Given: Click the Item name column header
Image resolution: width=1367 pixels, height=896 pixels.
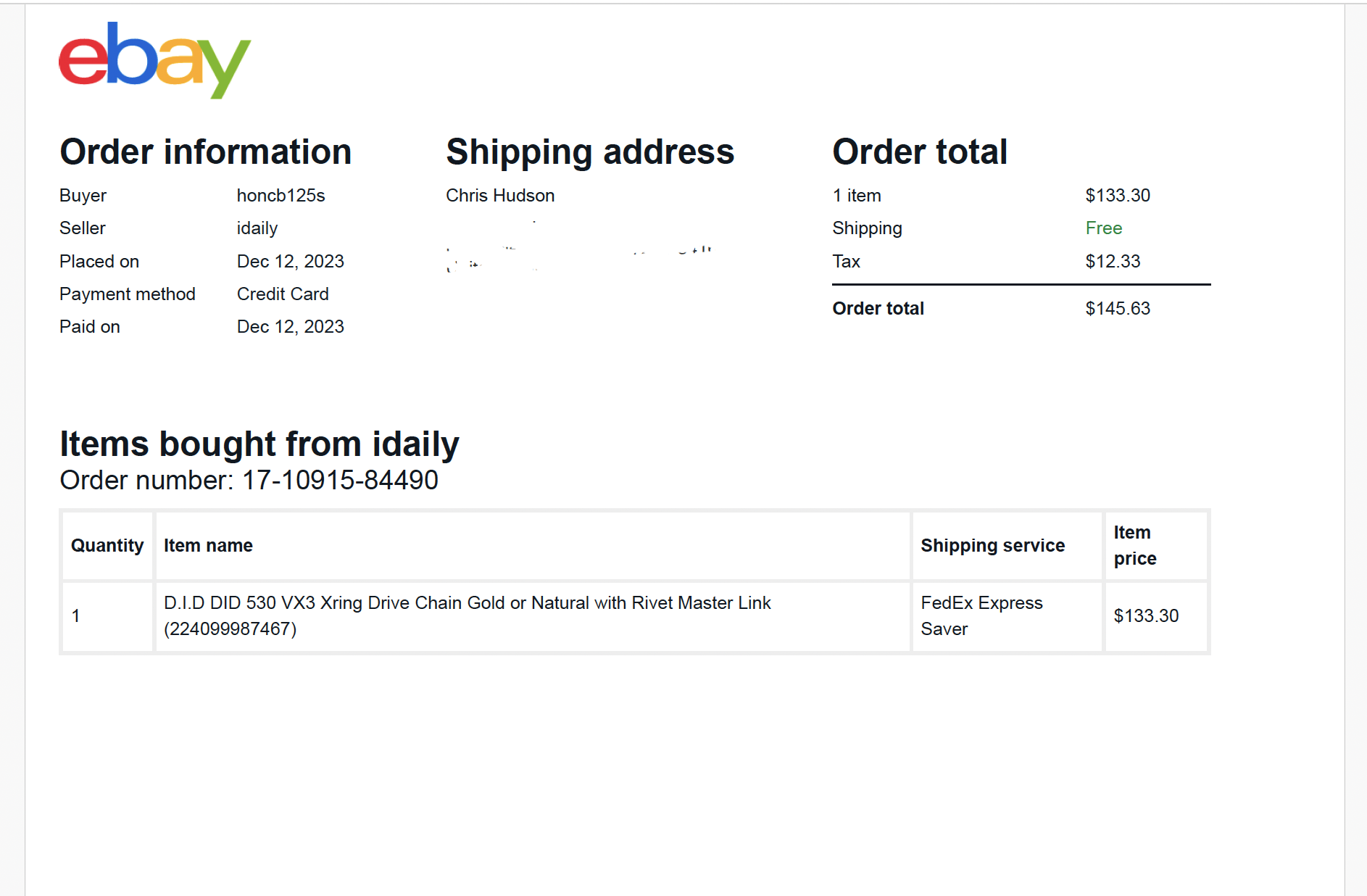Looking at the screenshot, I should click(208, 546).
